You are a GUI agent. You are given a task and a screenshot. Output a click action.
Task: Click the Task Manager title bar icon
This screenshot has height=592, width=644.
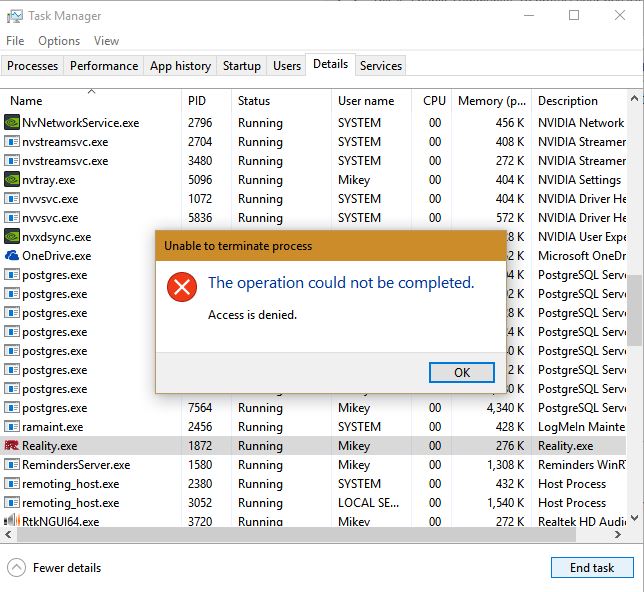[x=14, y=16]
